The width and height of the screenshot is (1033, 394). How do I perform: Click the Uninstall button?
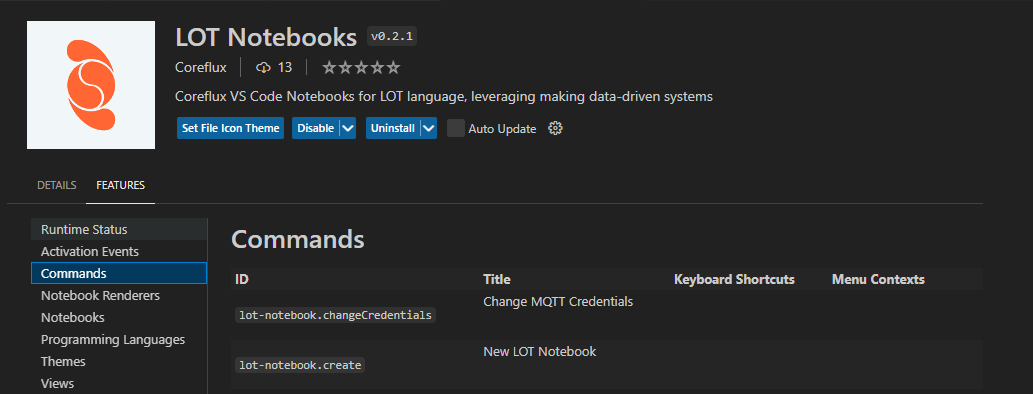pos(393,128)
